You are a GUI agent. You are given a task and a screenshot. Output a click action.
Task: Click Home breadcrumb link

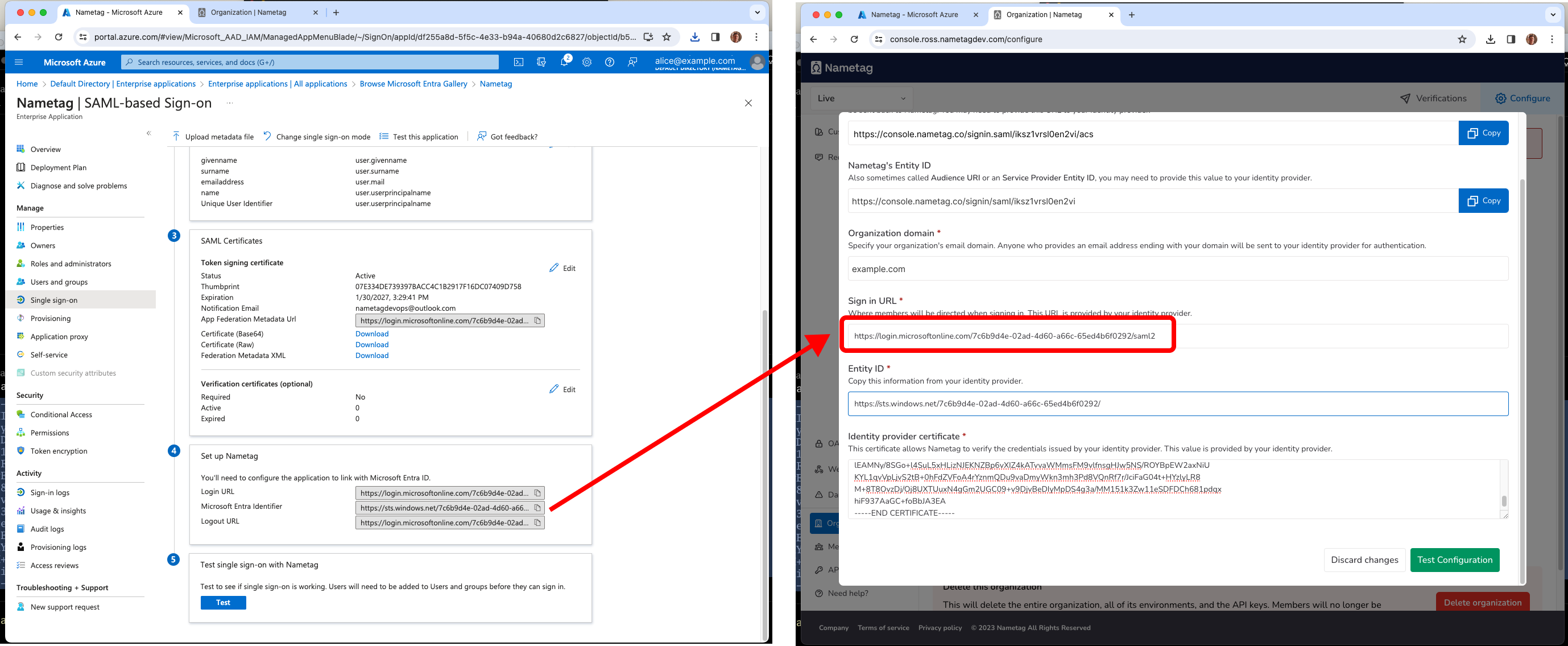[27, 84]
